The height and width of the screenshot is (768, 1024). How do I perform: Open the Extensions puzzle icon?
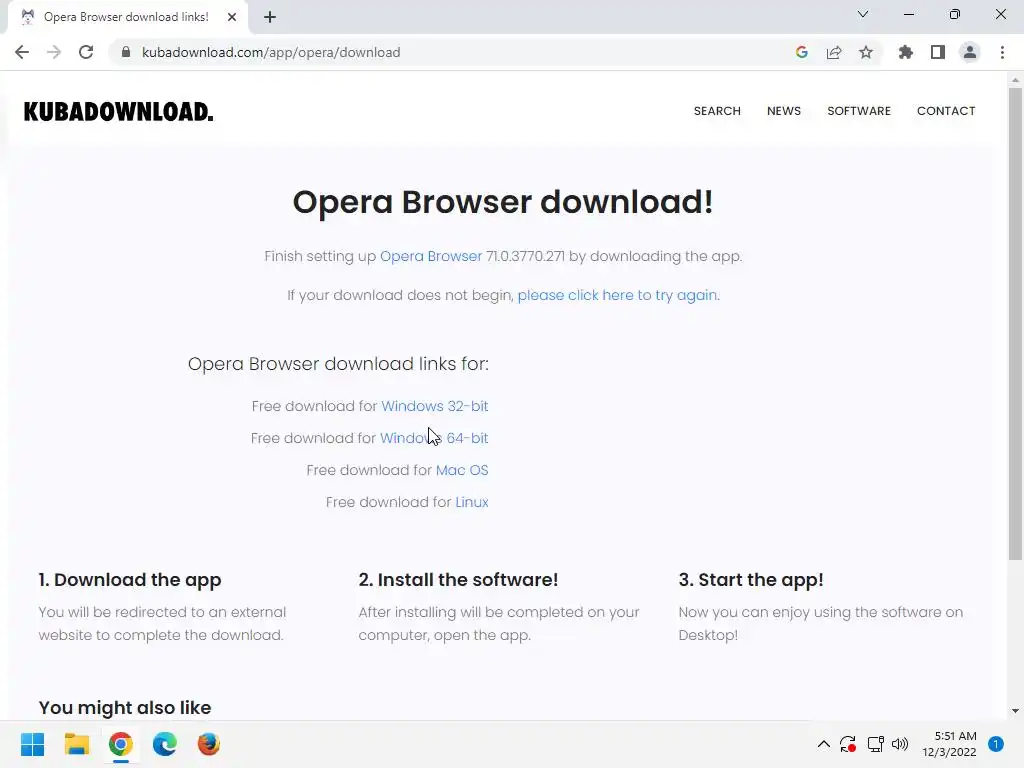(x=906, y=52)
